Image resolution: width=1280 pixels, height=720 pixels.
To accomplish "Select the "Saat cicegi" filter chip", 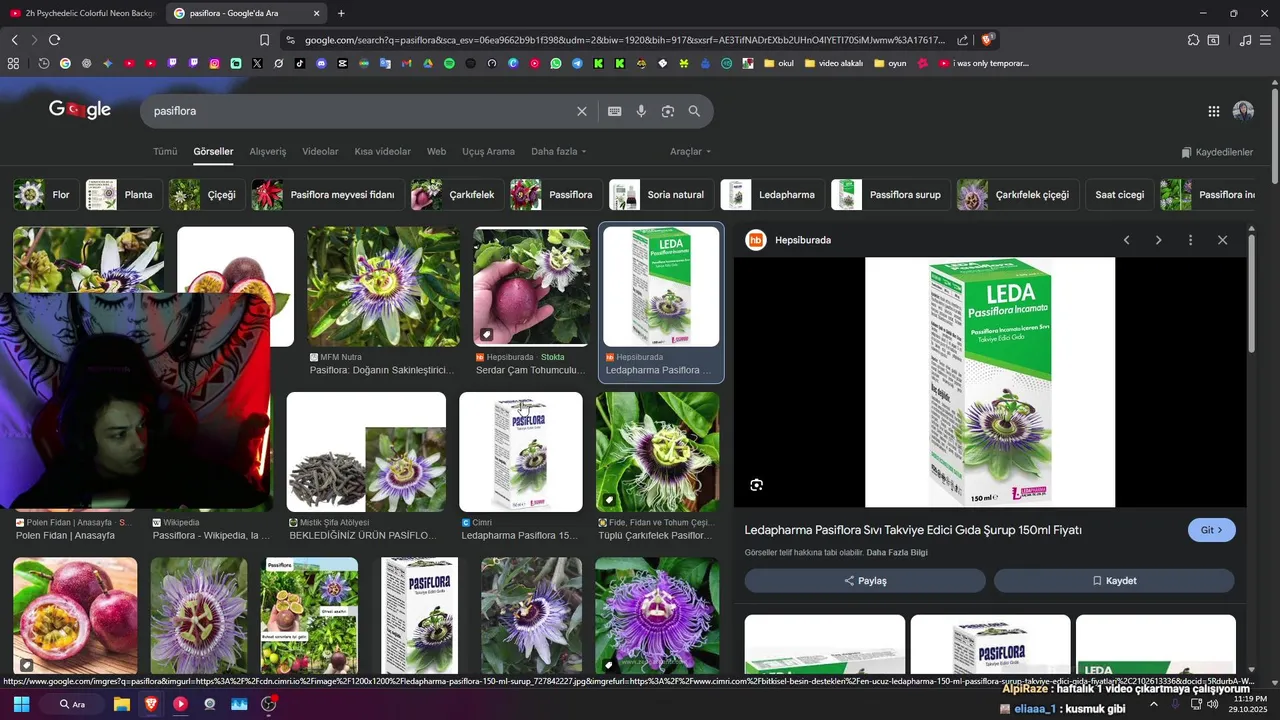I will (x=1119, y=195).
